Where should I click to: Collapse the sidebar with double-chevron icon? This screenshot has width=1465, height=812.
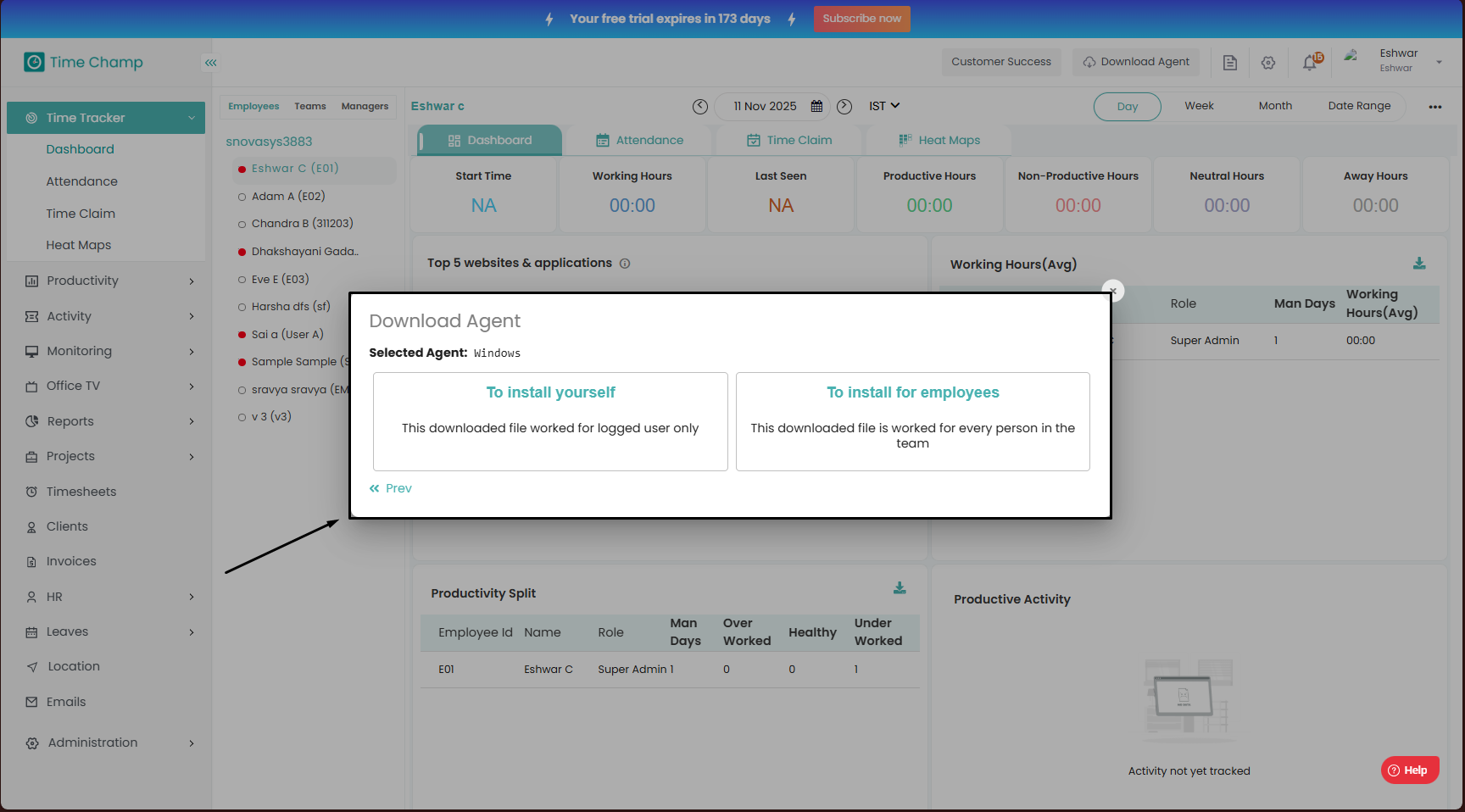[210, 62]
